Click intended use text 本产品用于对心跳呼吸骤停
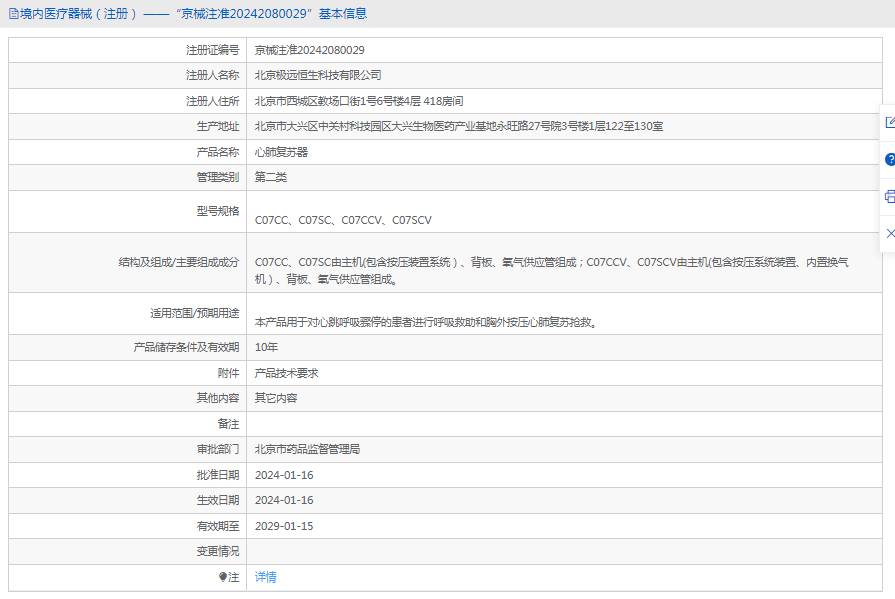The height and width of the screenshot is (599, 895). click(426, 322)
